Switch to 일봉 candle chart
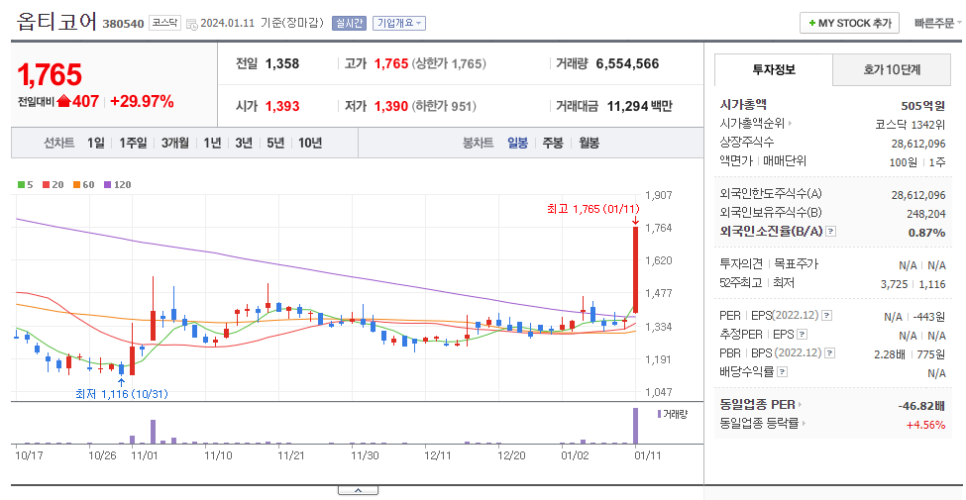Screen dimensions: 966x500 click(x=518, y=143)
